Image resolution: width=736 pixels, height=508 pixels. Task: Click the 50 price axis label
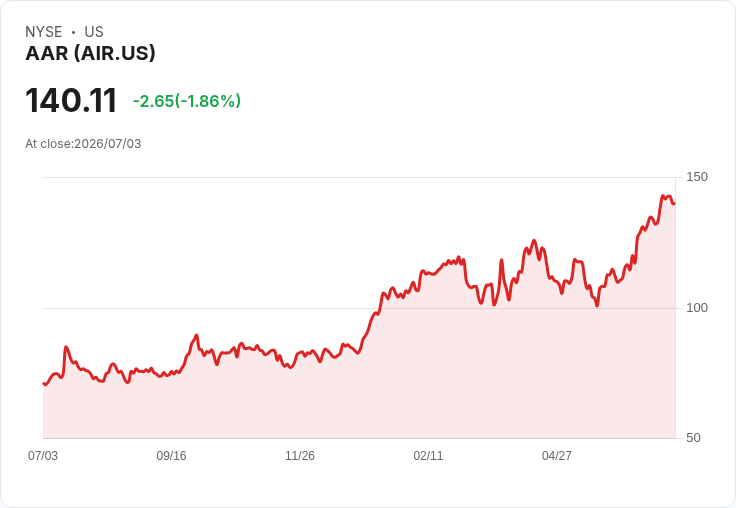[x=693, y=438]
